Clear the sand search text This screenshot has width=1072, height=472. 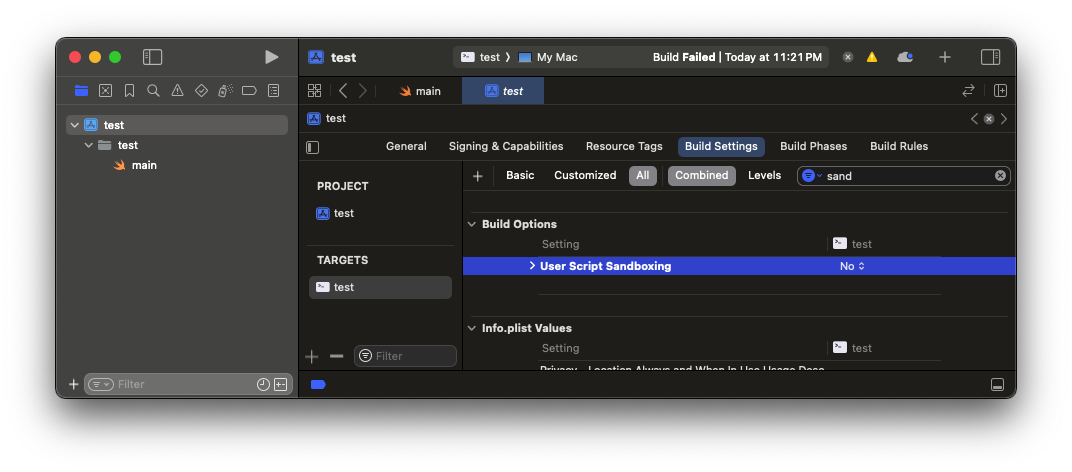(x=1000, y=176)
